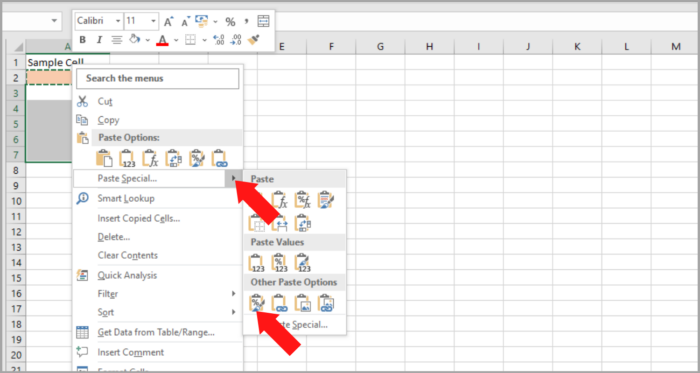Choose Get Data from Table/Range...
Viewport: 700px width, 373px height.
click(158, 332)
